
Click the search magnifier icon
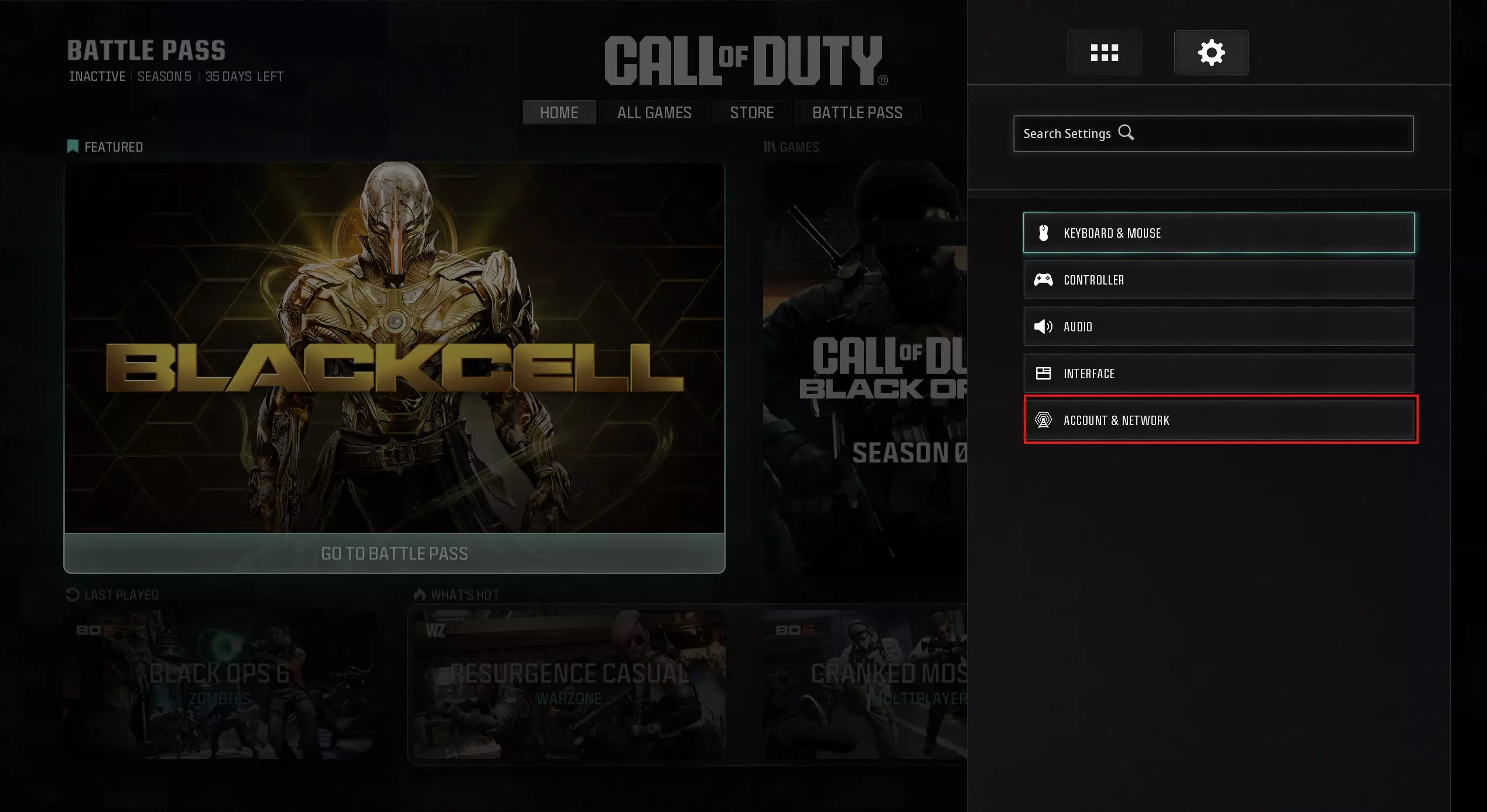click(x=1126, y=133)
